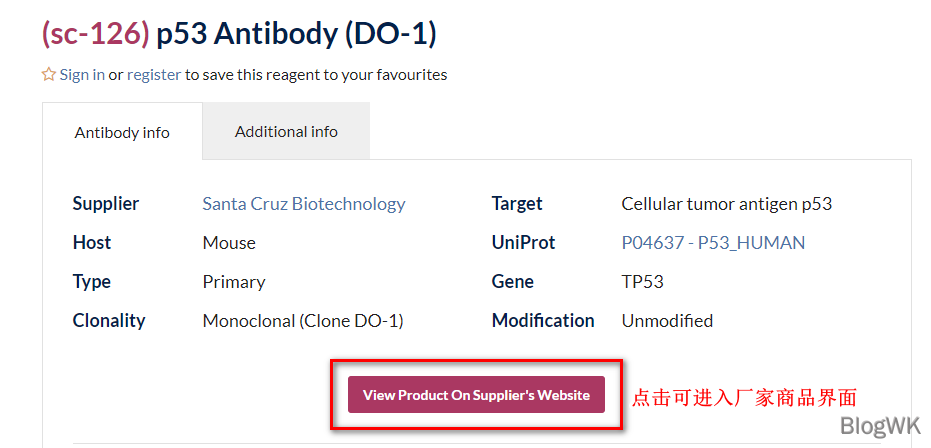Open the Sign in link

(x=83, y=75)
